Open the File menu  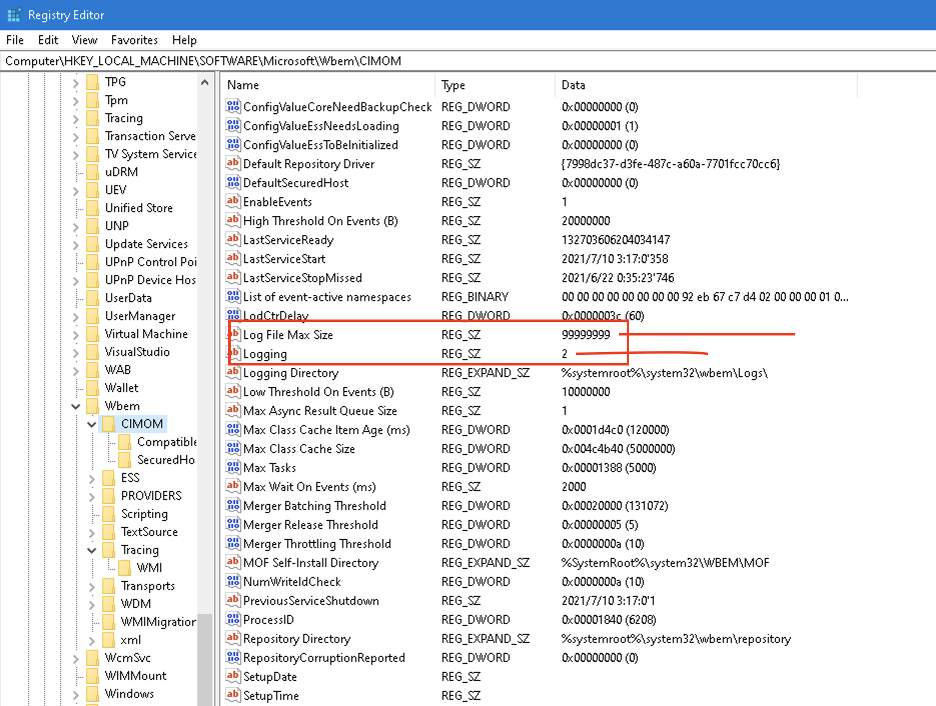coord(15,40)
